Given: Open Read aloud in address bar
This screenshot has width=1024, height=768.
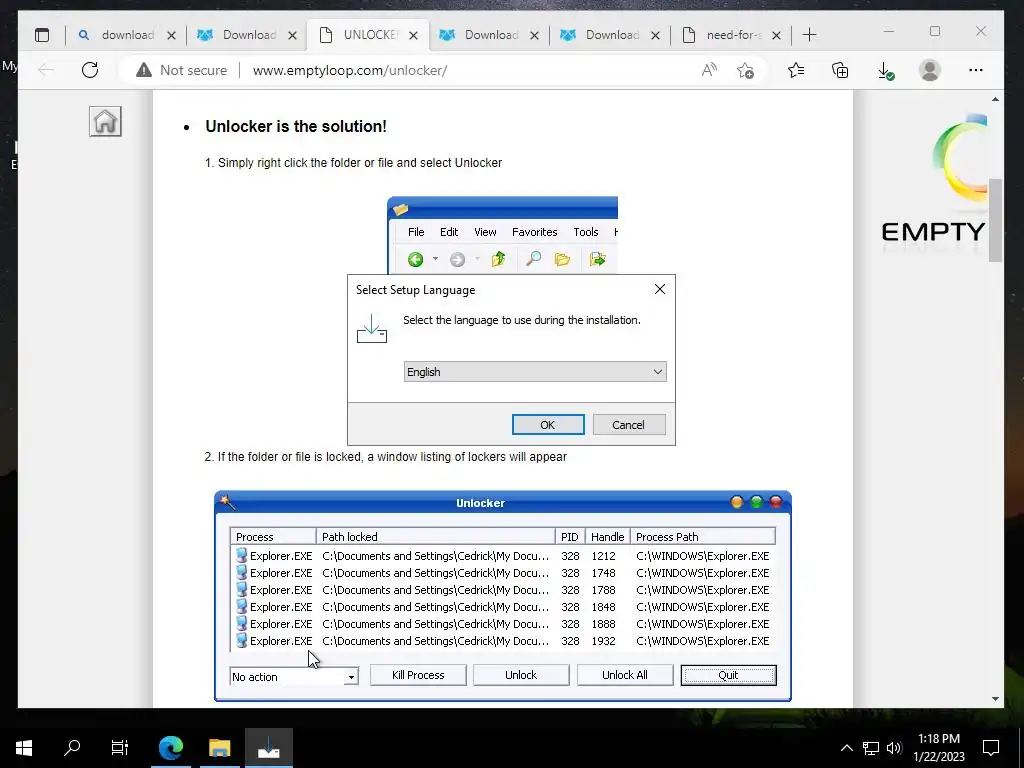Looking at the screenshot, I should coord(709,70).
